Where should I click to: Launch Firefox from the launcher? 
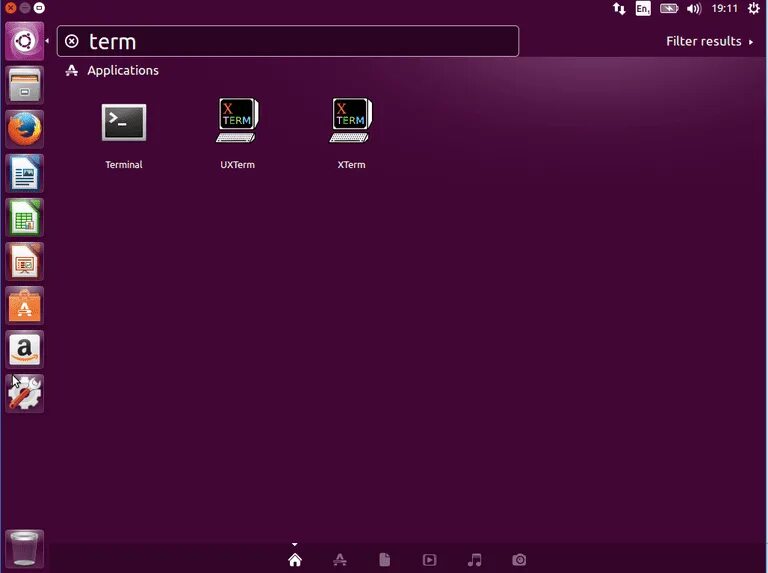[24, 129]
